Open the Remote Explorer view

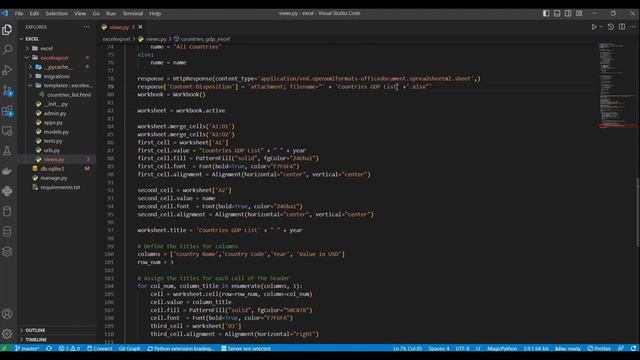[x=7, y=131]
